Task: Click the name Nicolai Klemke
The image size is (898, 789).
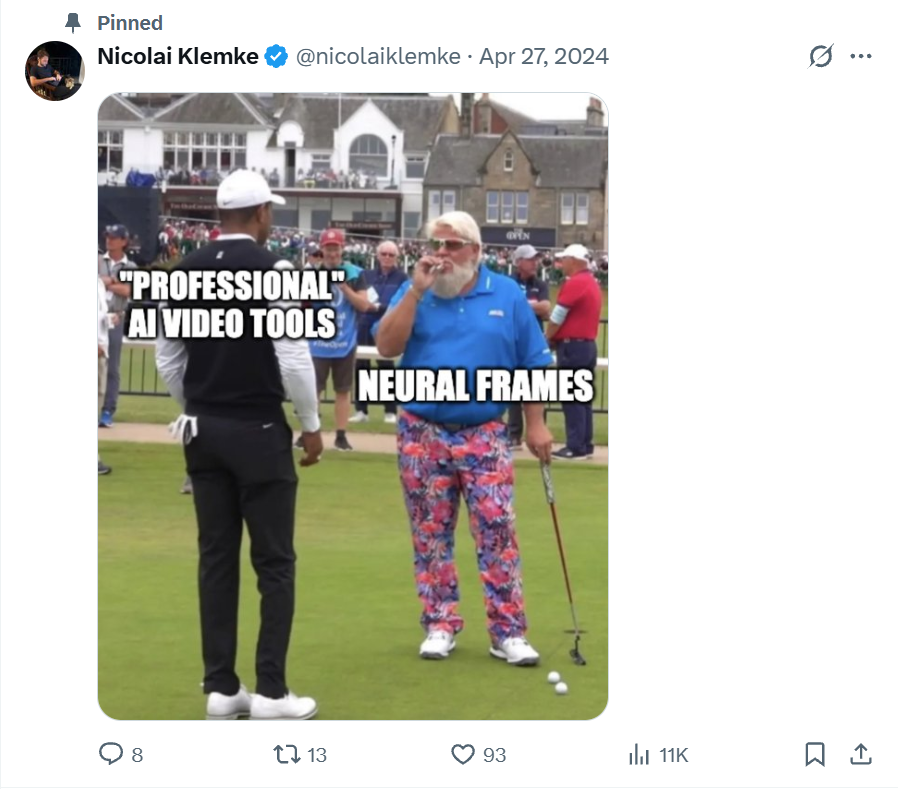Action: coord(176,57)
